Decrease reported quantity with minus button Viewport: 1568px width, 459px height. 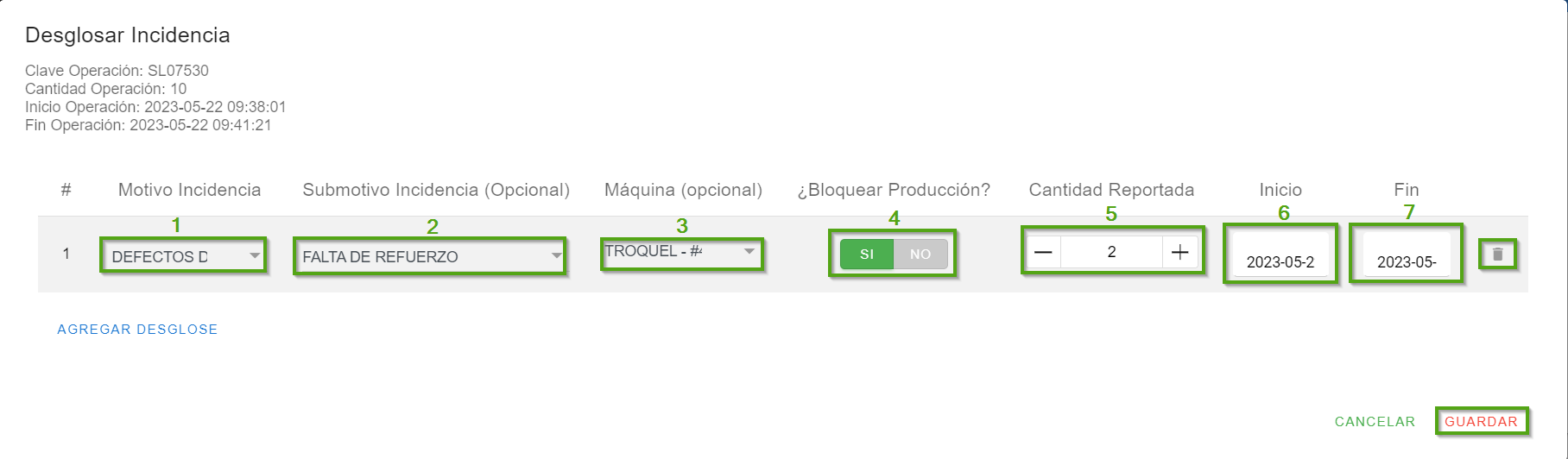click(1043, 252)
